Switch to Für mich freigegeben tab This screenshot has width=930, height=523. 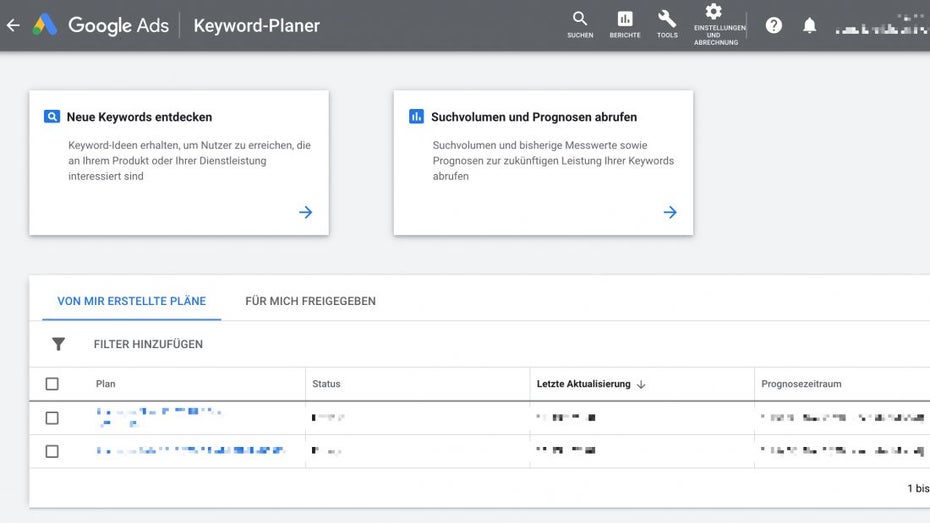310,301
